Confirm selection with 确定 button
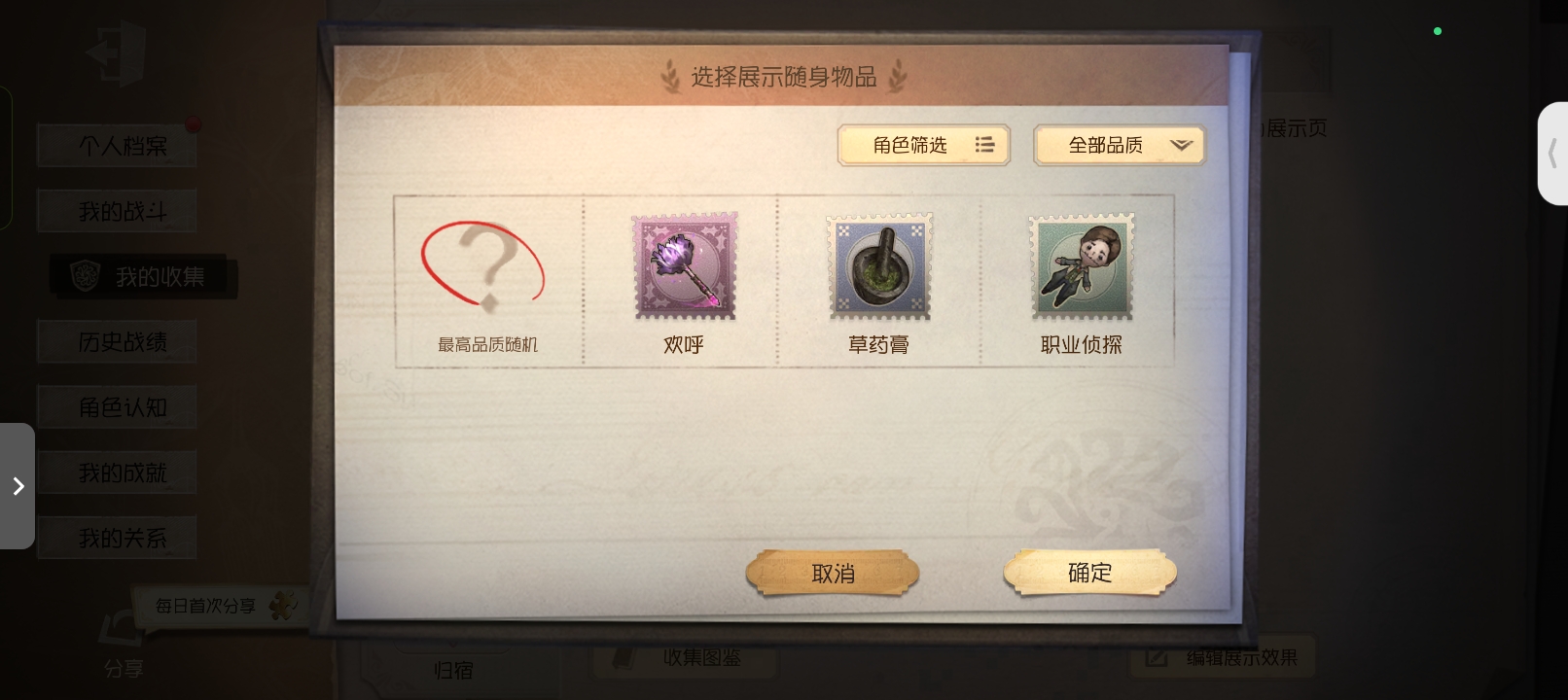This screenshot has width=1568, height=700. (1090, 573)
